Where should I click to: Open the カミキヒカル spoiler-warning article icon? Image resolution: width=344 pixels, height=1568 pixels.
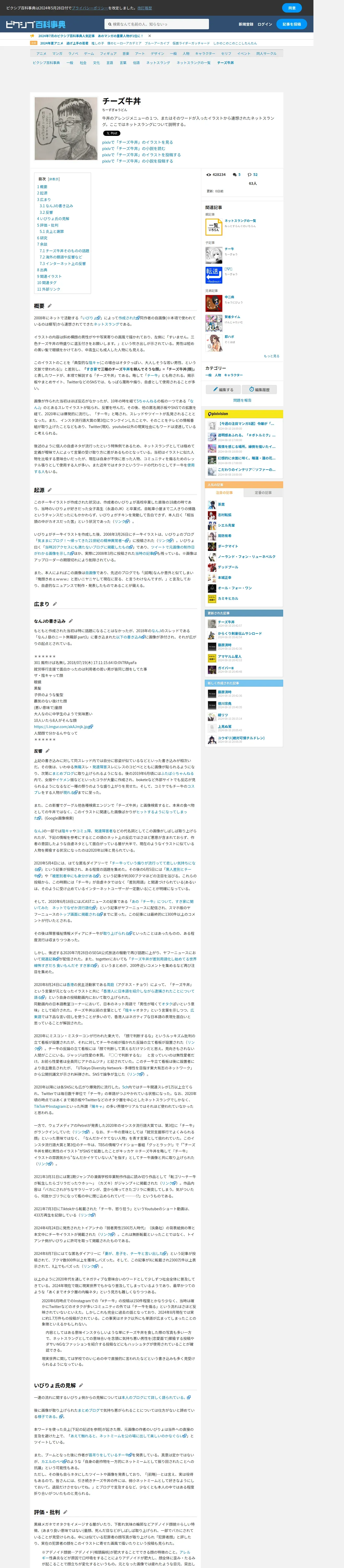coord(212,598)
